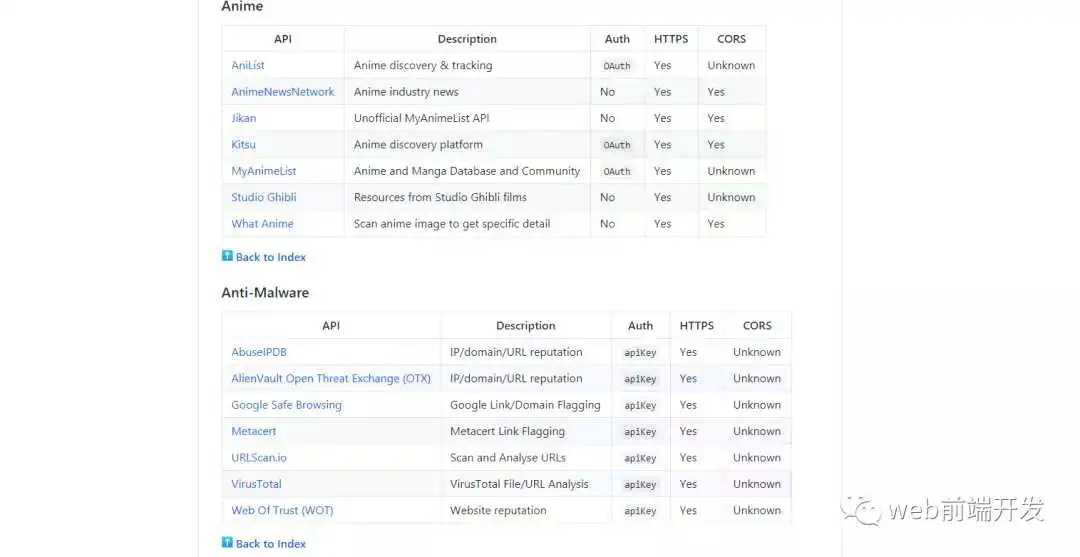The image size is (1080, 557).
Task: Open the Kitsu API link
Action: tap(243, 145)
